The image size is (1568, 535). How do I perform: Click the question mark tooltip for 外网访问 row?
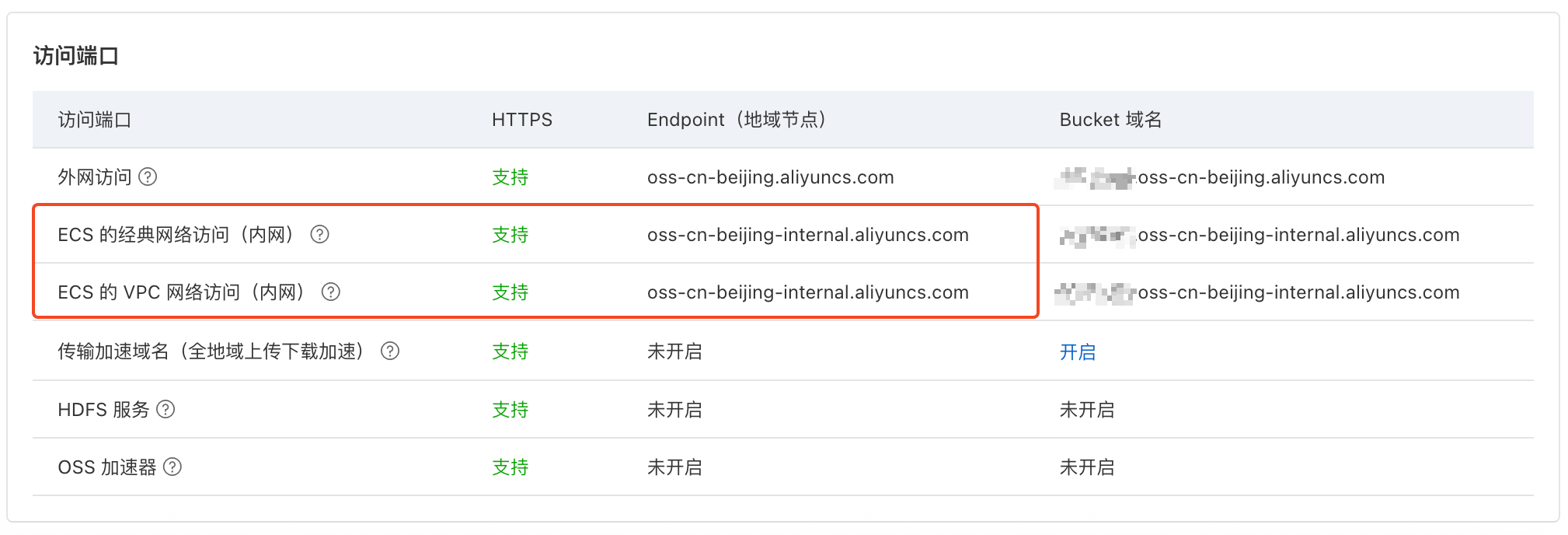[x=148, y=177]
